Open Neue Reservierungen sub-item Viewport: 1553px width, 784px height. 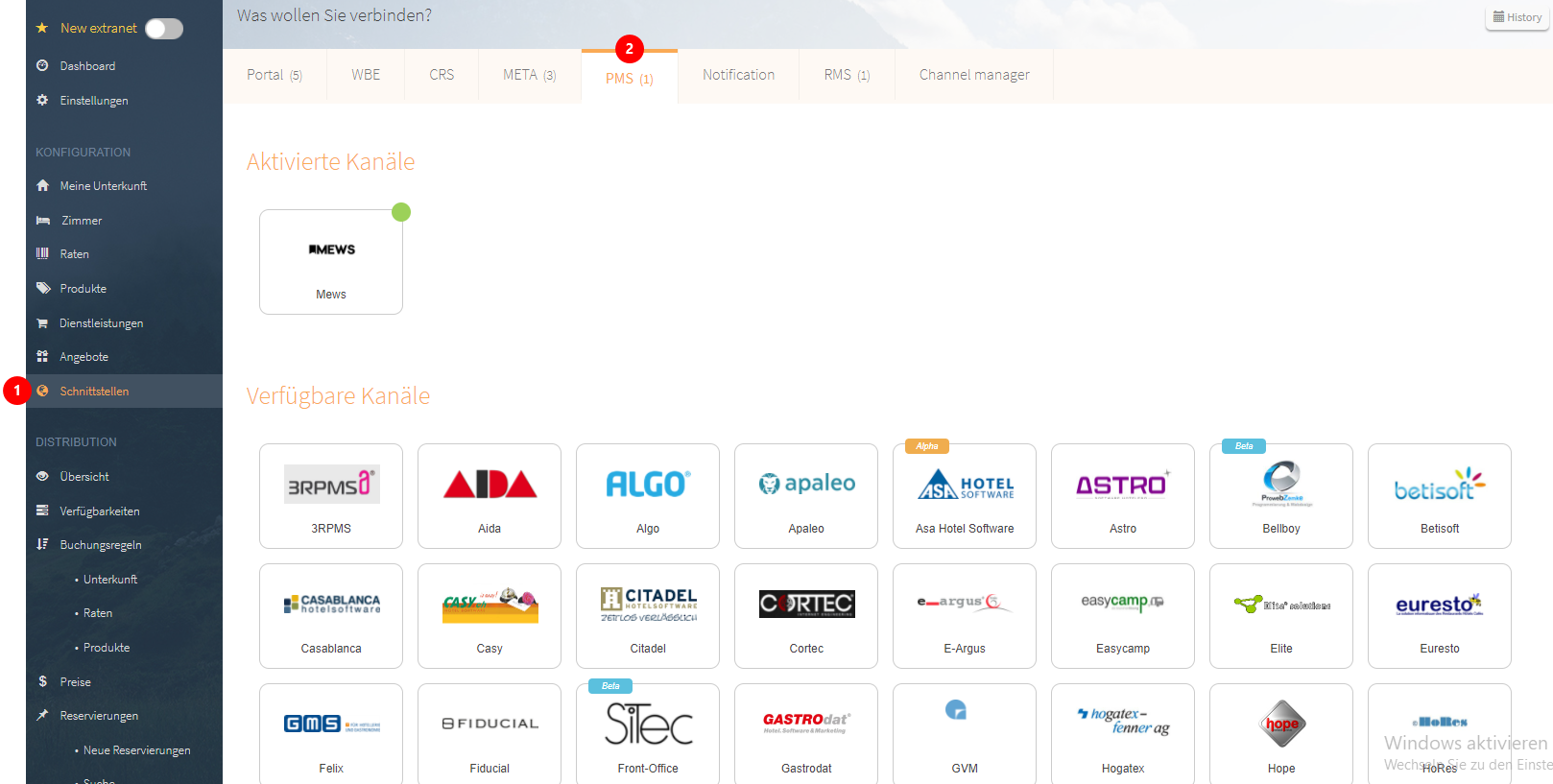point(136,750)
